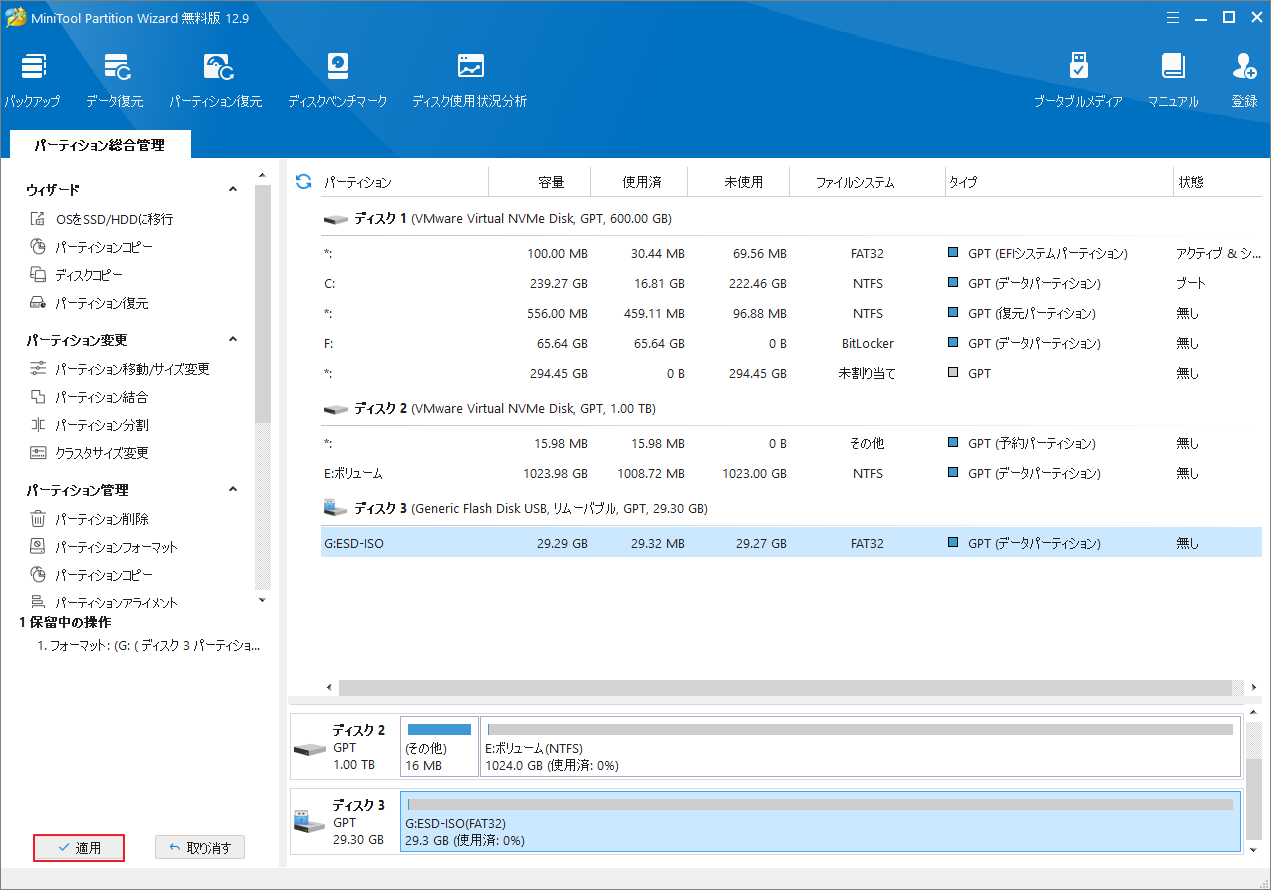Select the 未割り当て 294.45 GB row
The width and height of the screenshot is (1271, 890).
tap(791, 373)
